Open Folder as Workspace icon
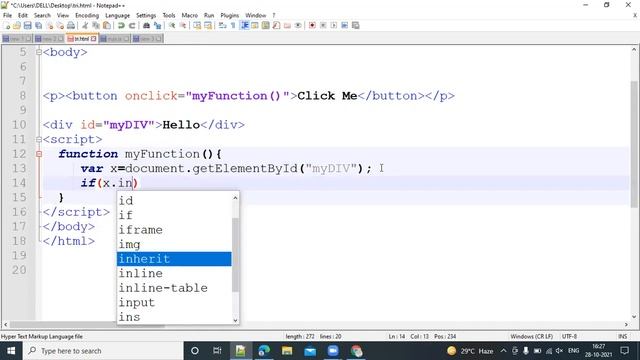 pyautogui.click(x=287, y=25)
